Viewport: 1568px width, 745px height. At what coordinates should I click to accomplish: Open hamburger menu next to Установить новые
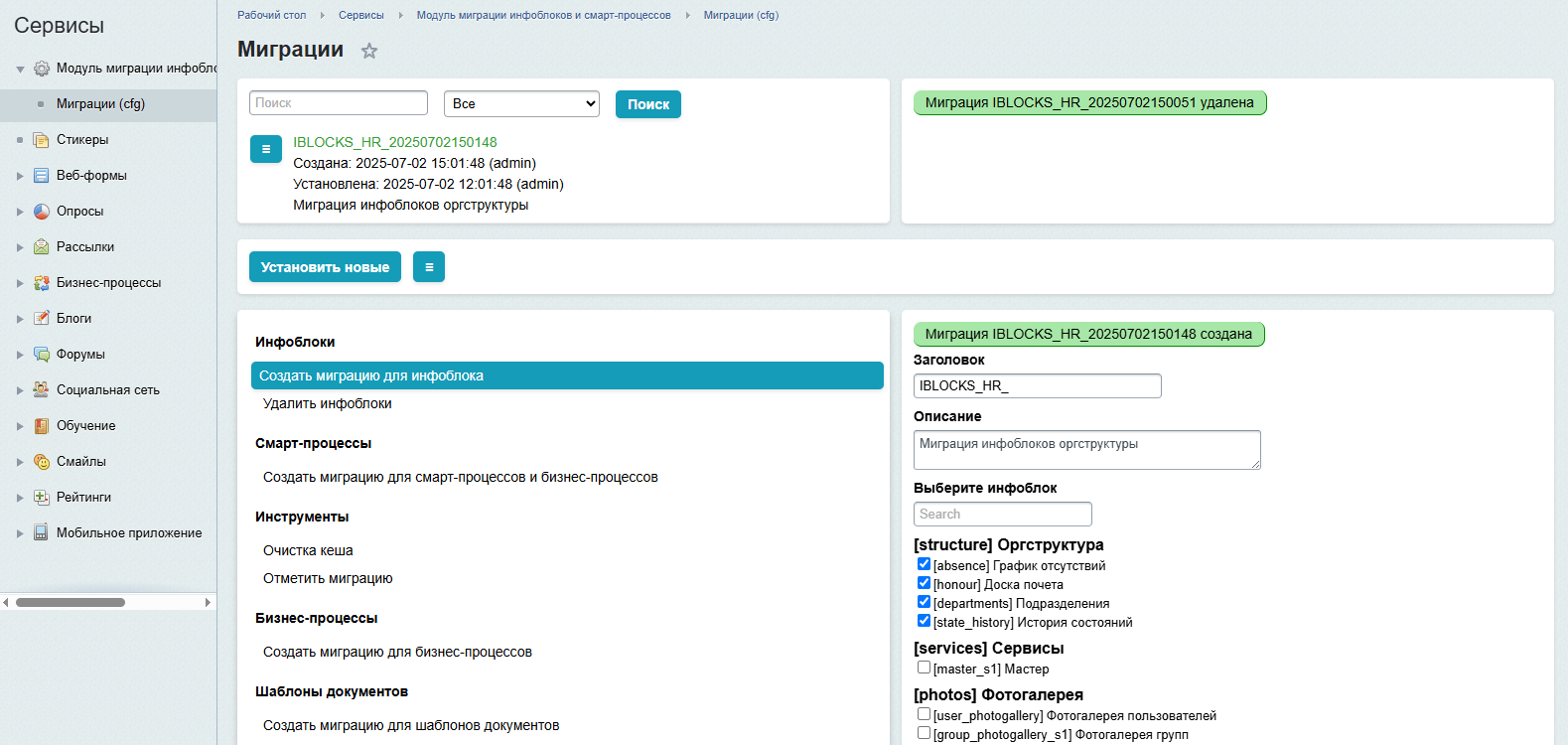tap(428, 267)
